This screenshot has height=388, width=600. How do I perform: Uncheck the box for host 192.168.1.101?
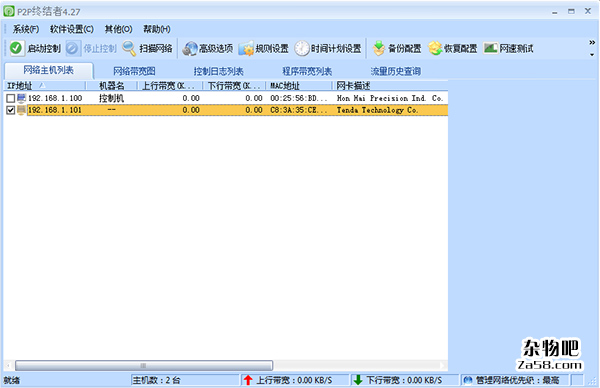pos(10,111)
